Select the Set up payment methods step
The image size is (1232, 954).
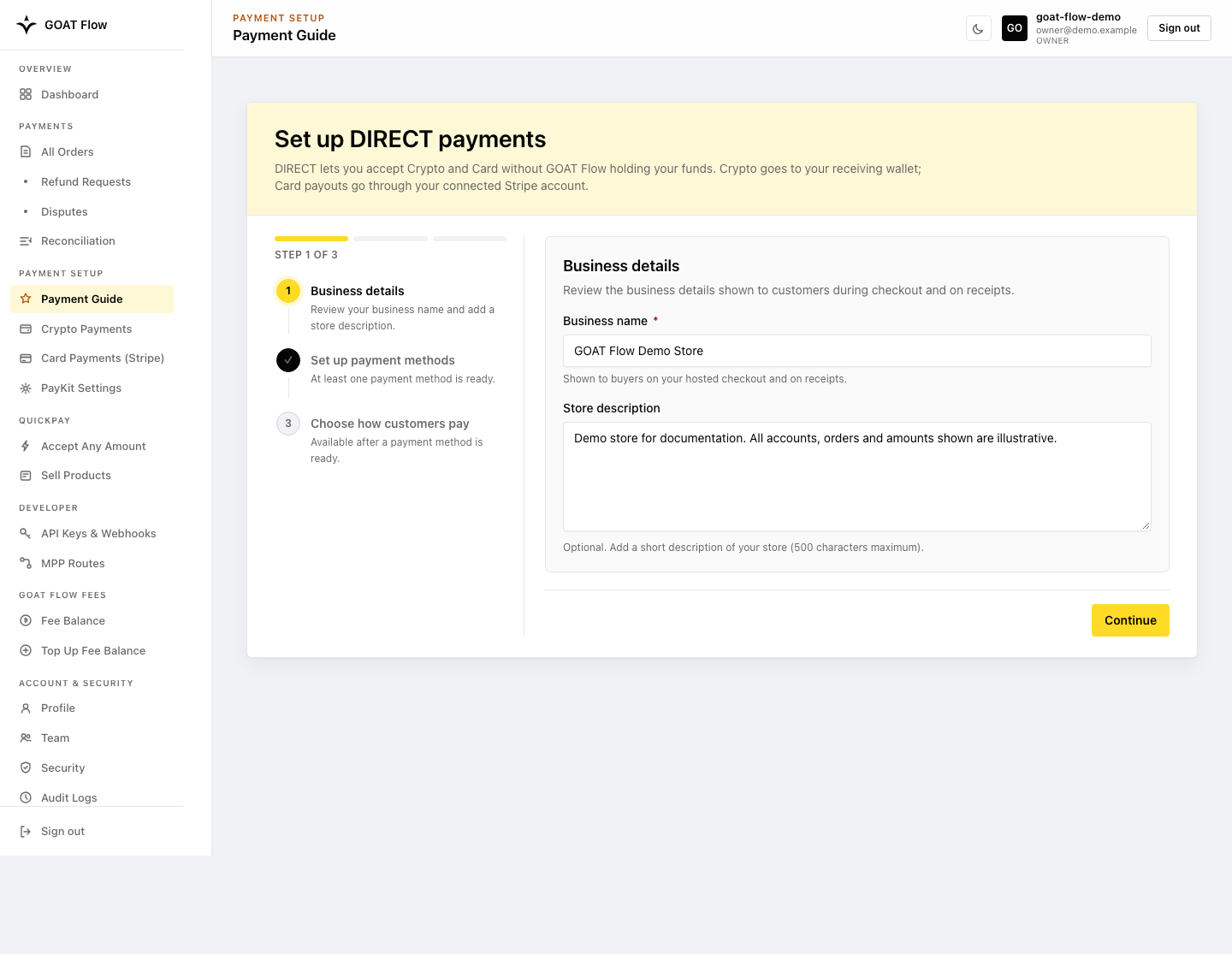(382, 360)
